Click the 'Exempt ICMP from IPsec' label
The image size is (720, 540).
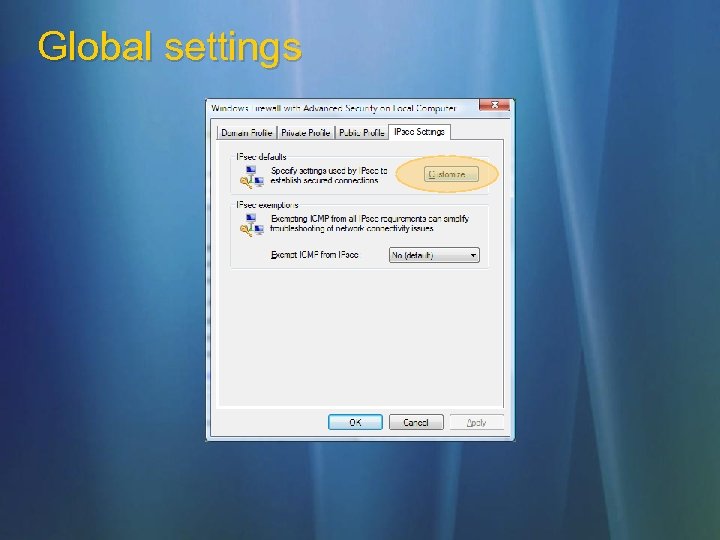pos(315,255)
